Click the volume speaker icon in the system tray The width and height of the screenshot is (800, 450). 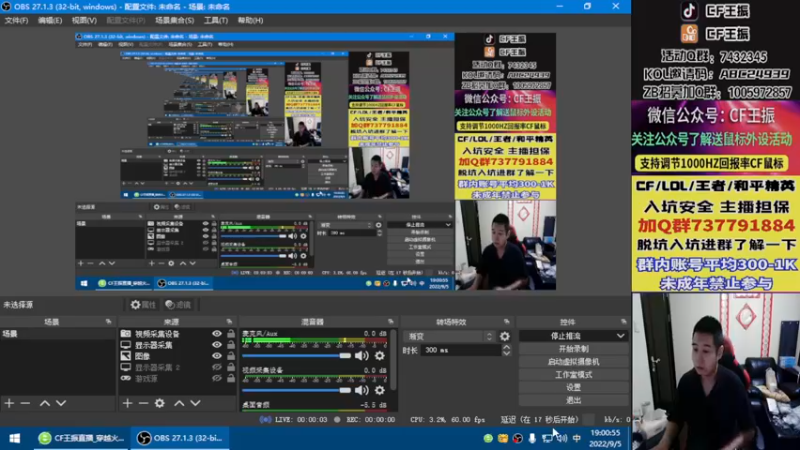562,438
